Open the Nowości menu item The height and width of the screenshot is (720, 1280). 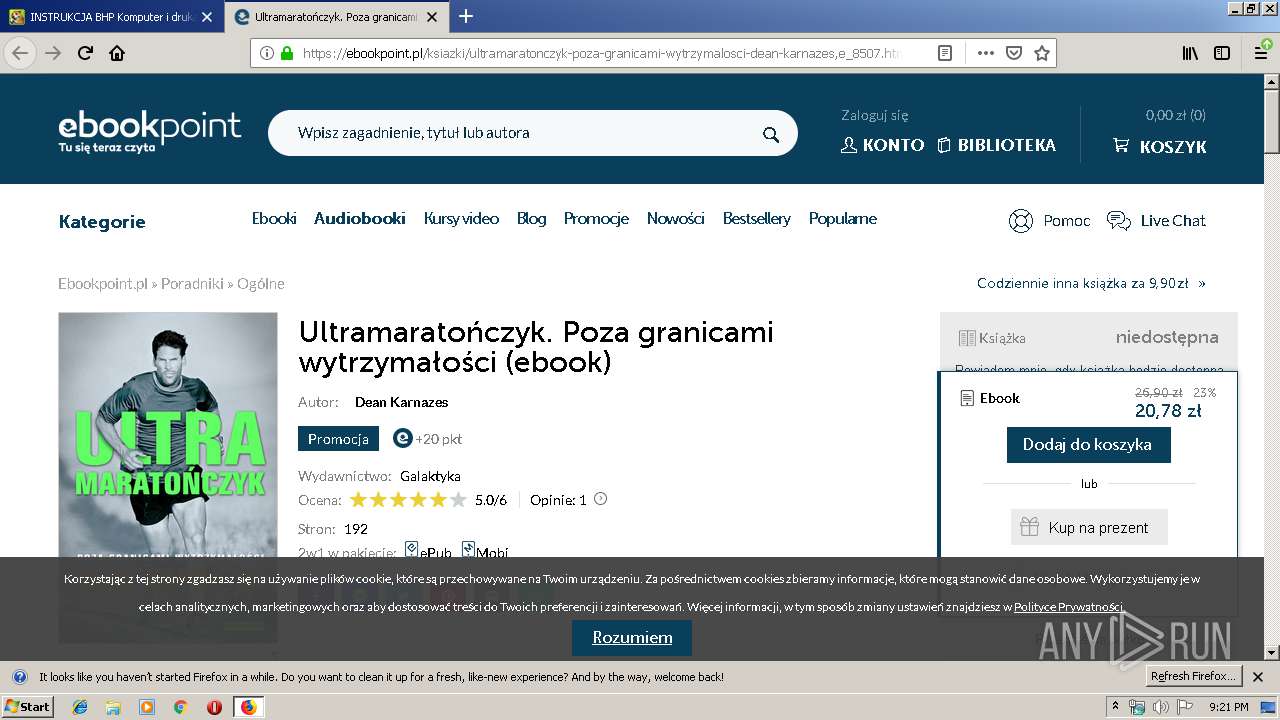point(676,218)
